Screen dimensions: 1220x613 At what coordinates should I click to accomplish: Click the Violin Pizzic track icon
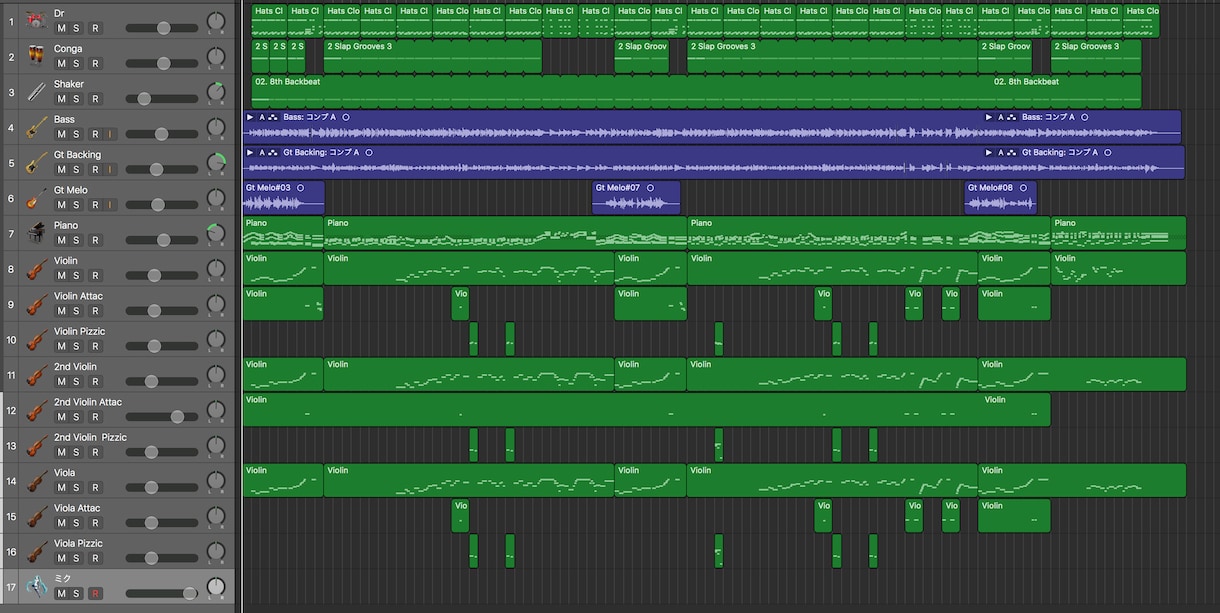37,339
